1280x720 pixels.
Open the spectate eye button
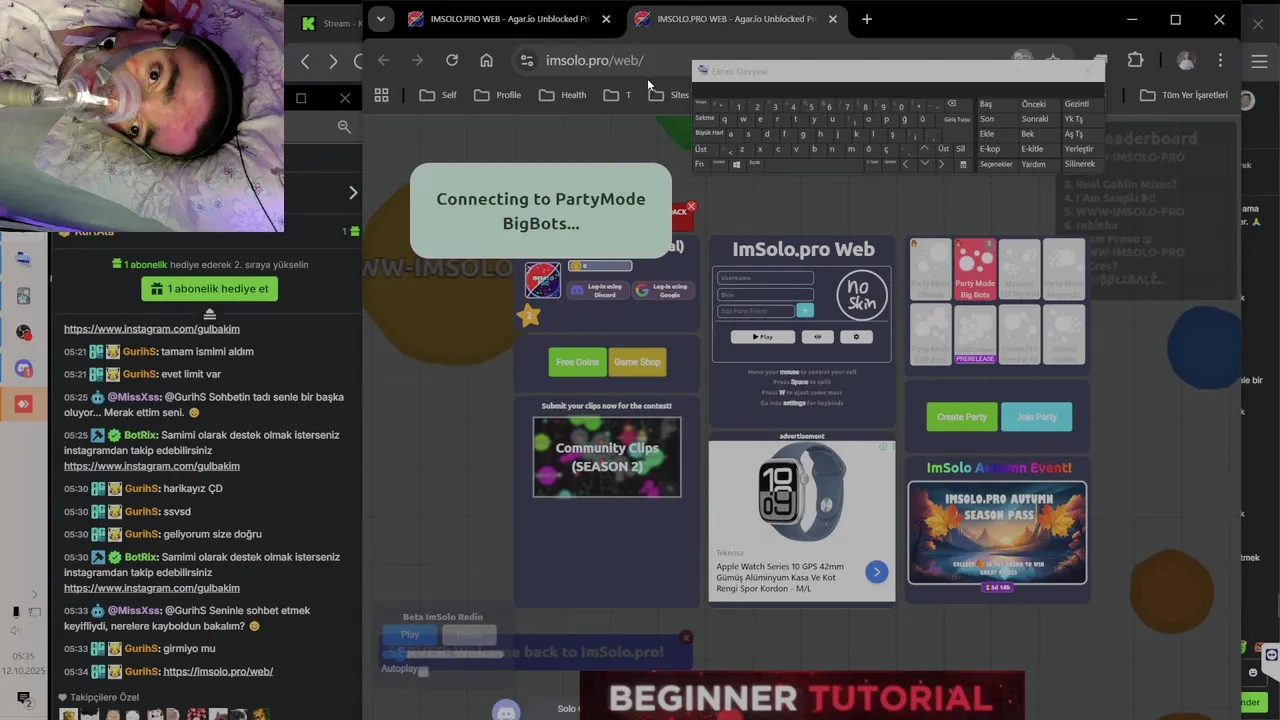coord(818,337)
